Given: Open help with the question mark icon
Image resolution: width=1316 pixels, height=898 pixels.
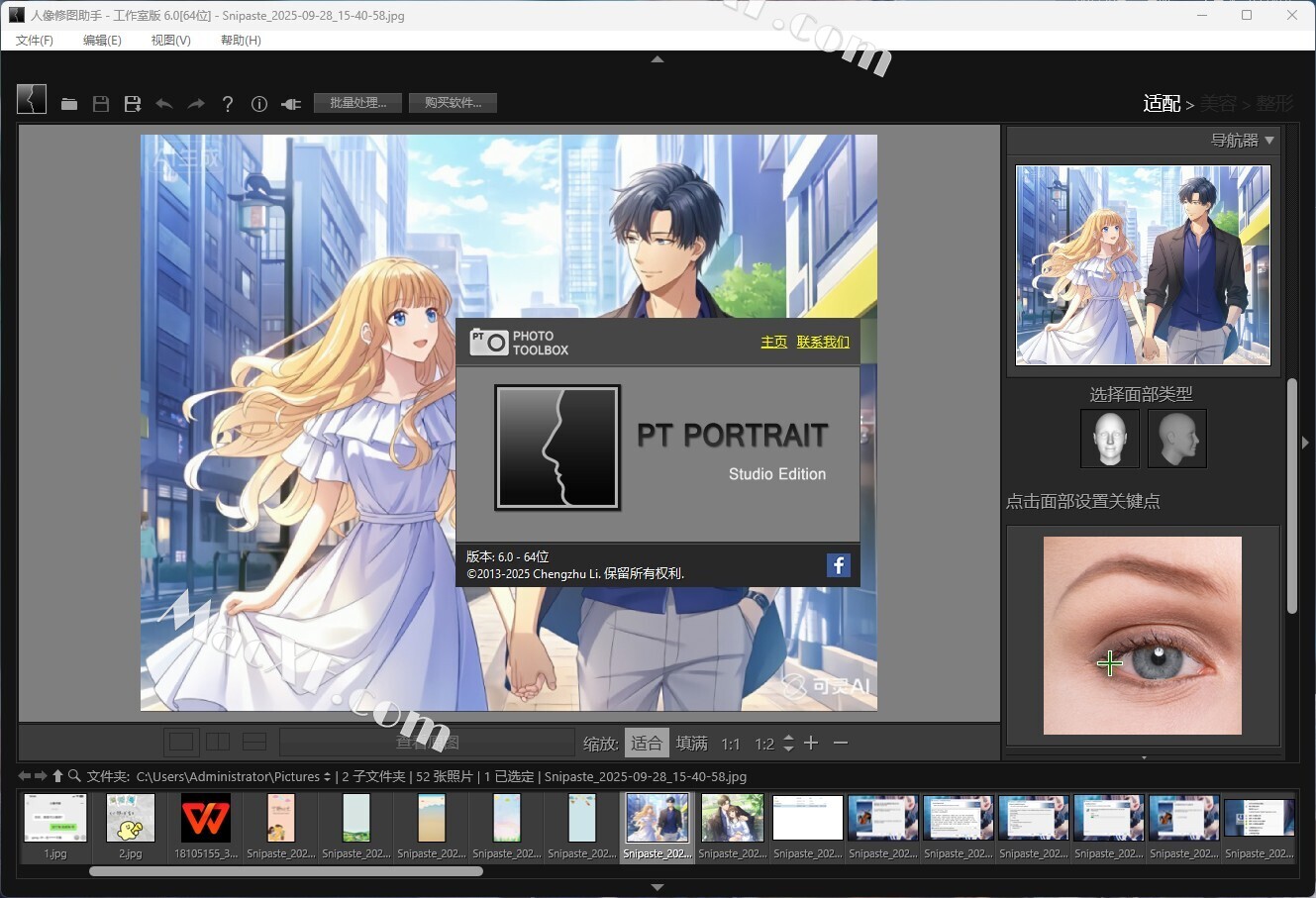Looking at the screenshot, I should [228, 104].
